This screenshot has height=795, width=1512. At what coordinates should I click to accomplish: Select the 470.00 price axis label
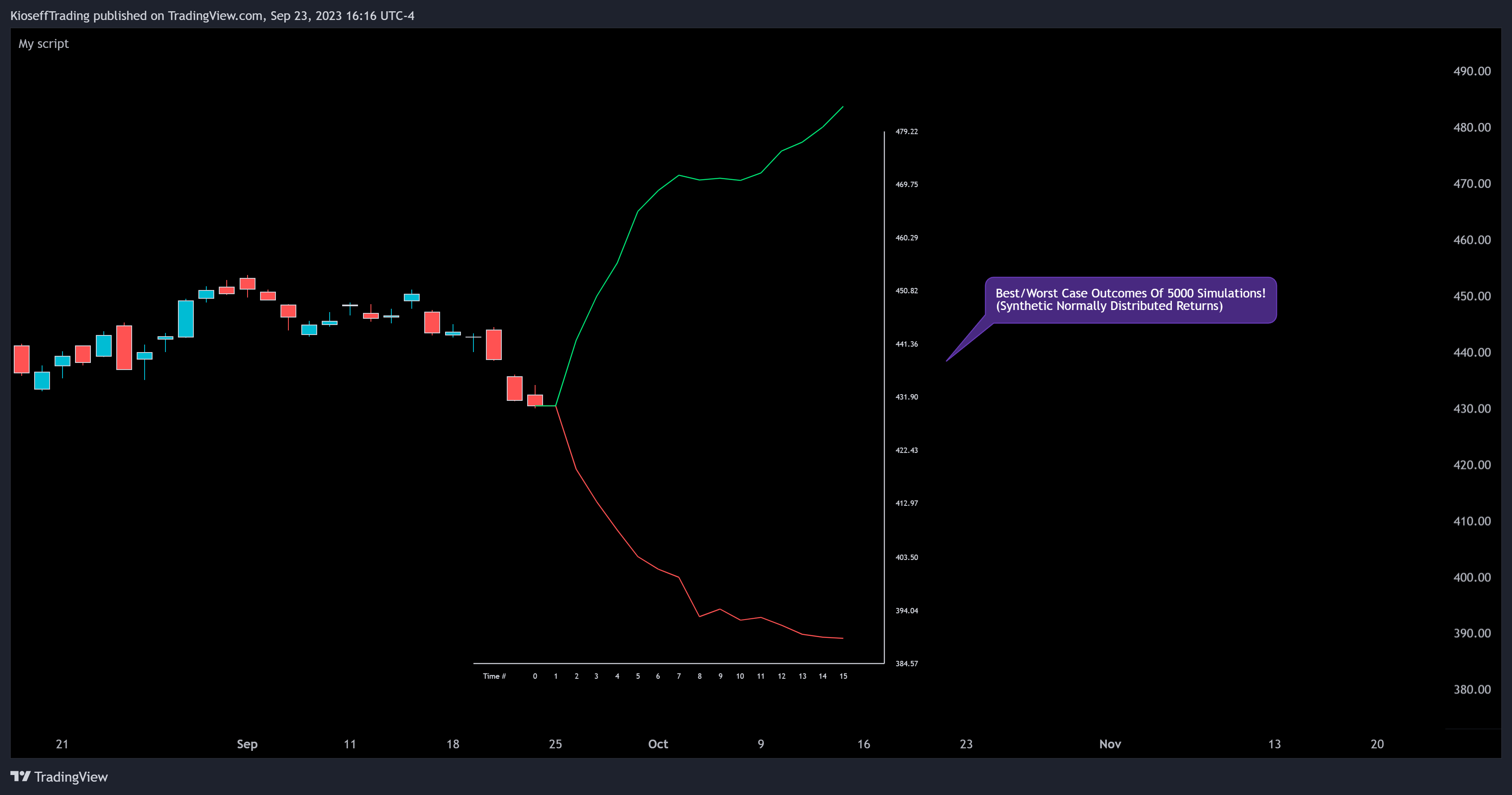(1472, 184)
